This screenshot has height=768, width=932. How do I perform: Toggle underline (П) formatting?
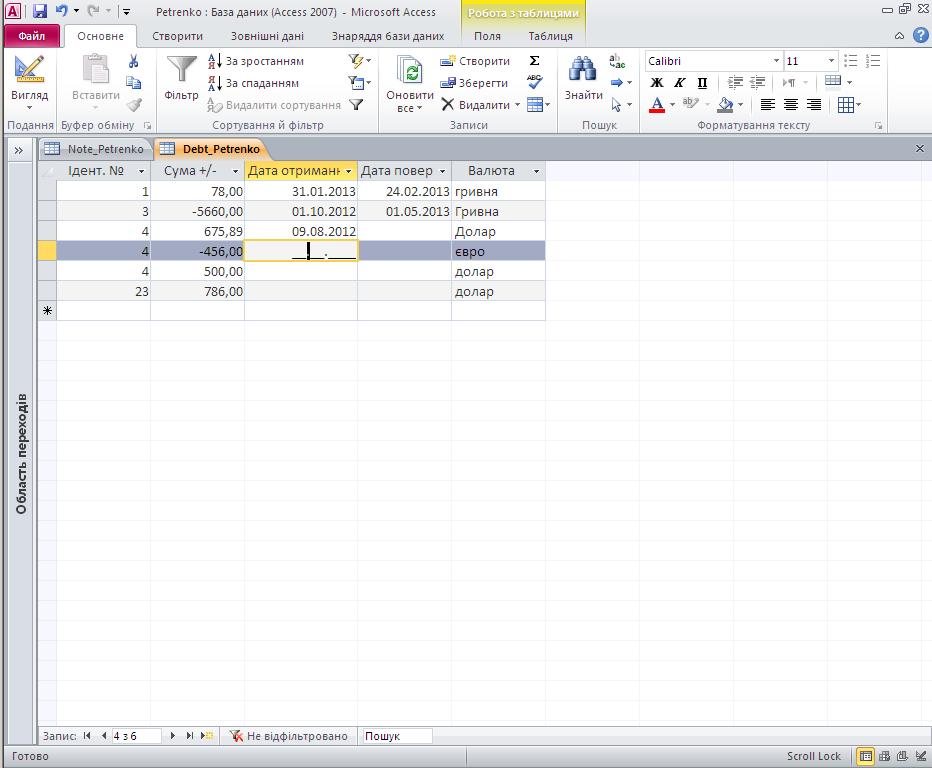tap(702, 83)
